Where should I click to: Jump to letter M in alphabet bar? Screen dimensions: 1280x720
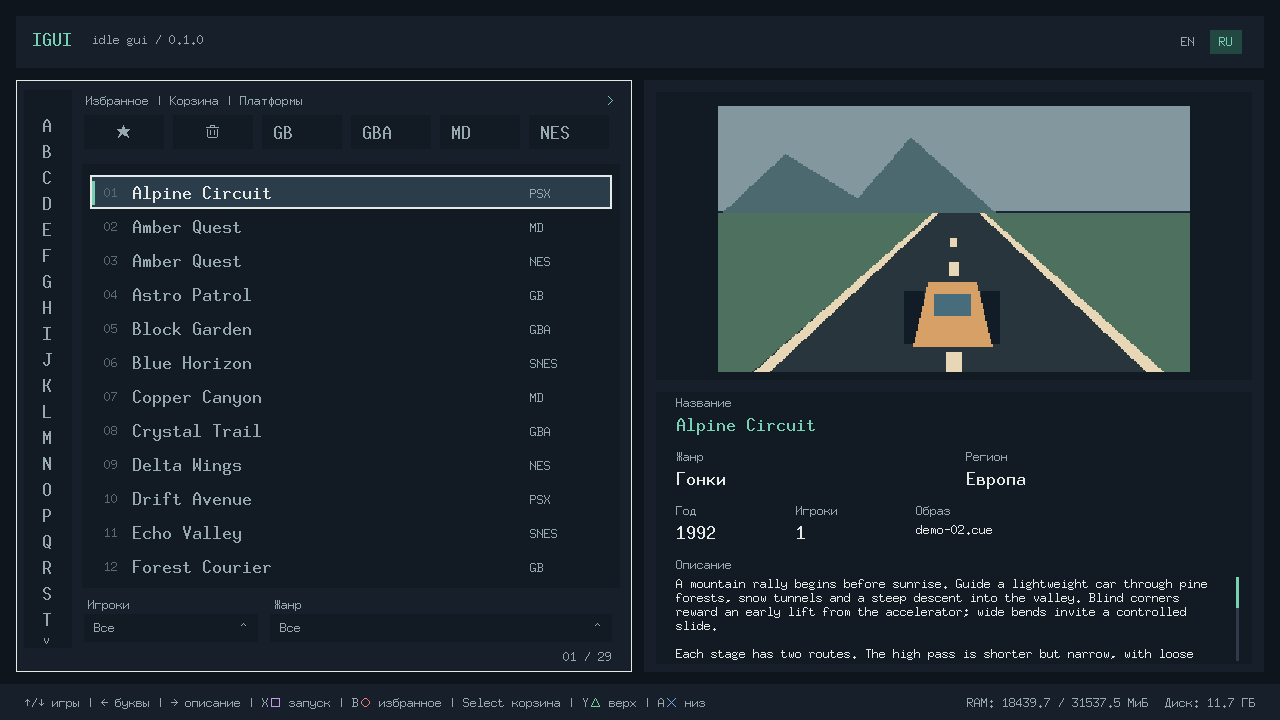pyautogui.click(x=46, y=438)
